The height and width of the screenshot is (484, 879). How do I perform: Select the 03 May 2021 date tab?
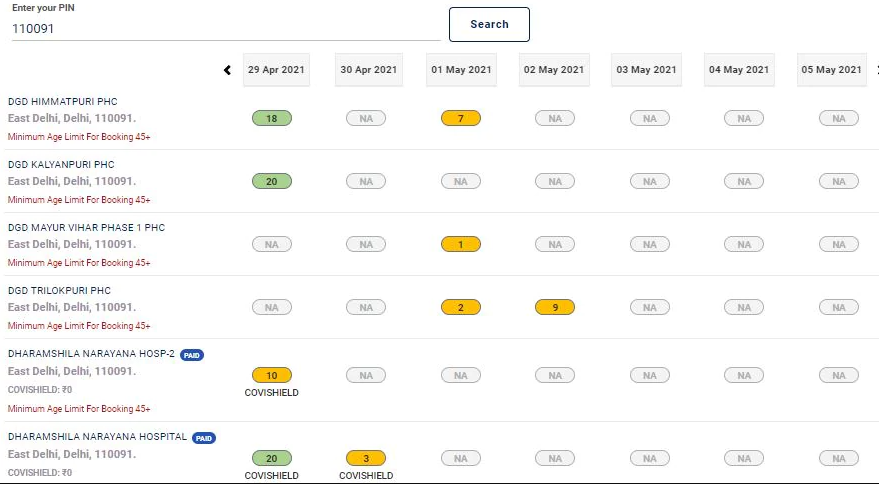(647, 70)
